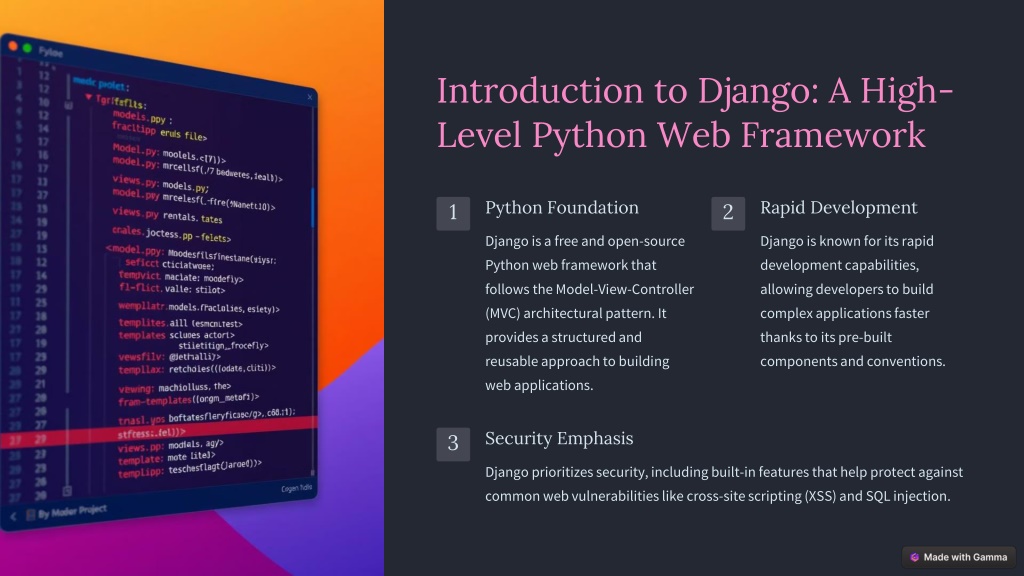1024x576 pixels.
Task: Select the code editor illustration image
Action: [192, 288]
